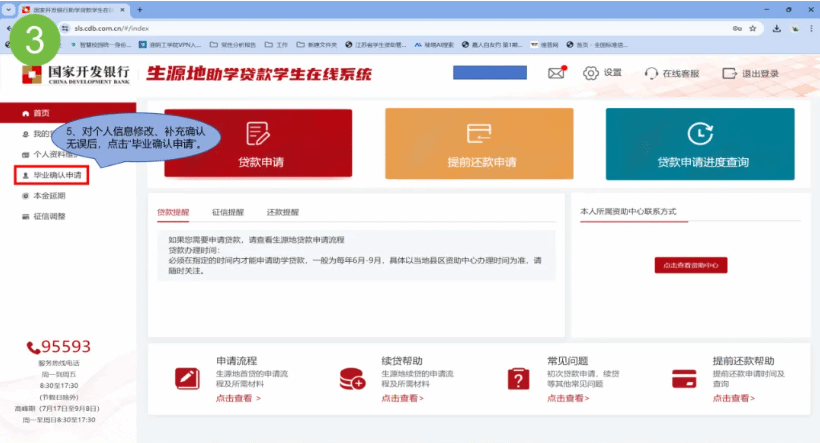Click the extension icon beside downloads
Screen dimensions: 820x443
click(x=795, y=28)
